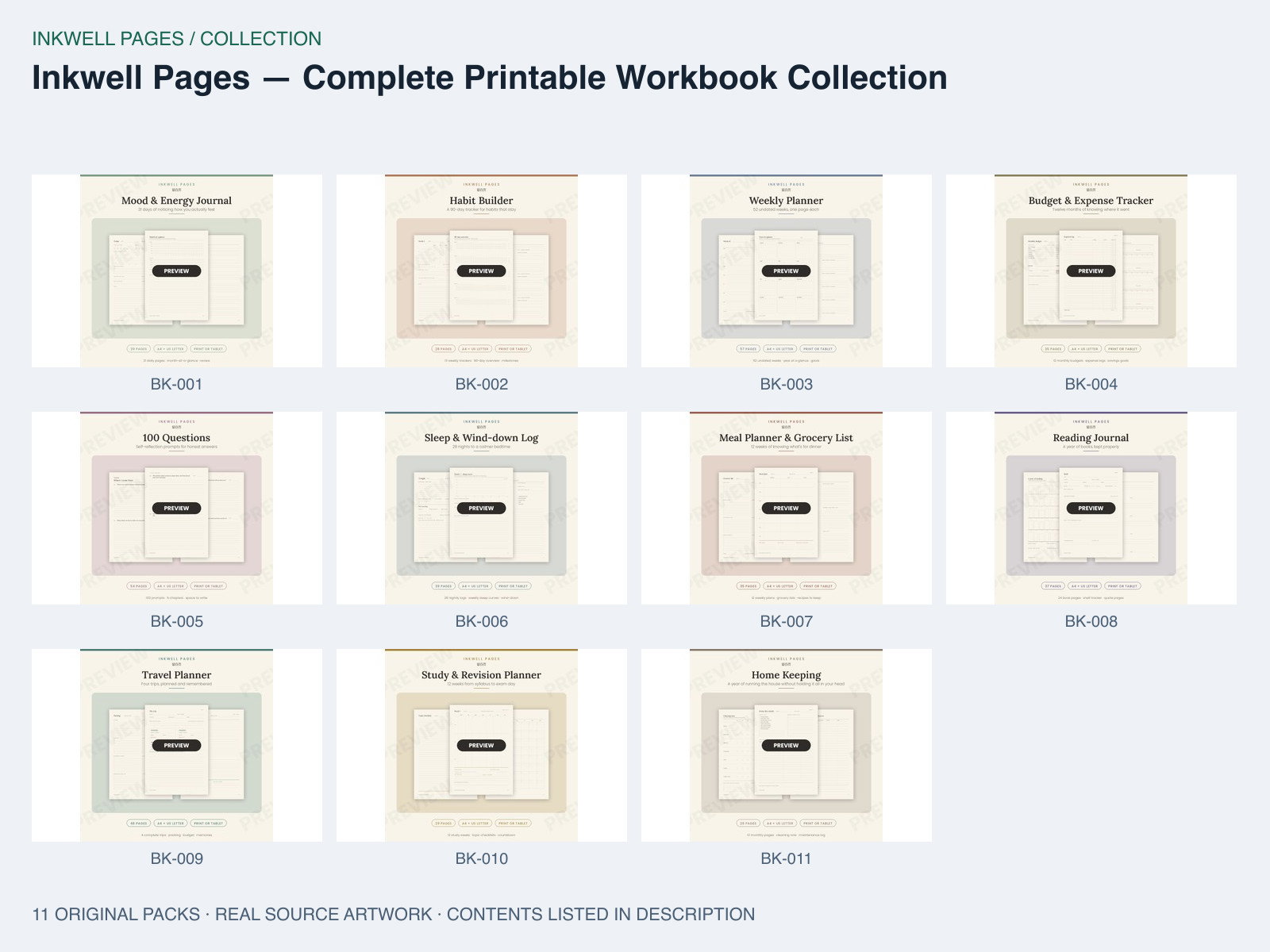
Task: Select the BK-011 caption label
Action: 786,858
